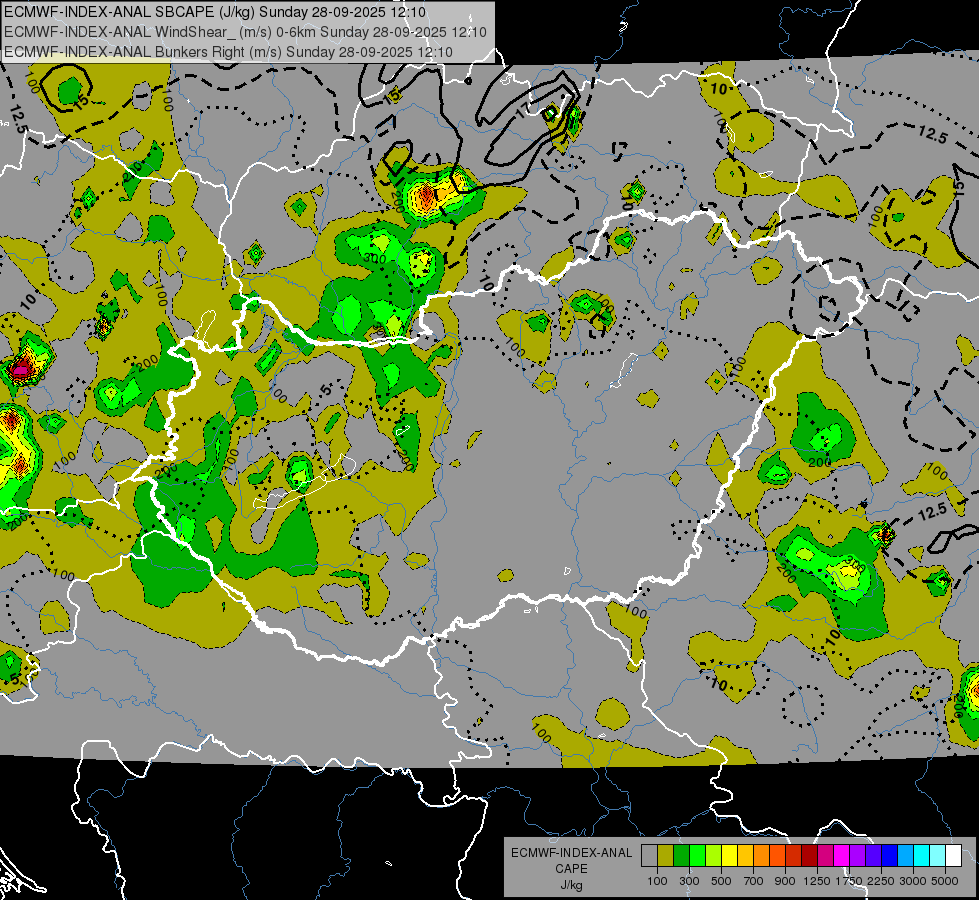Choose the dark green legend swatch

click(682, 856)
